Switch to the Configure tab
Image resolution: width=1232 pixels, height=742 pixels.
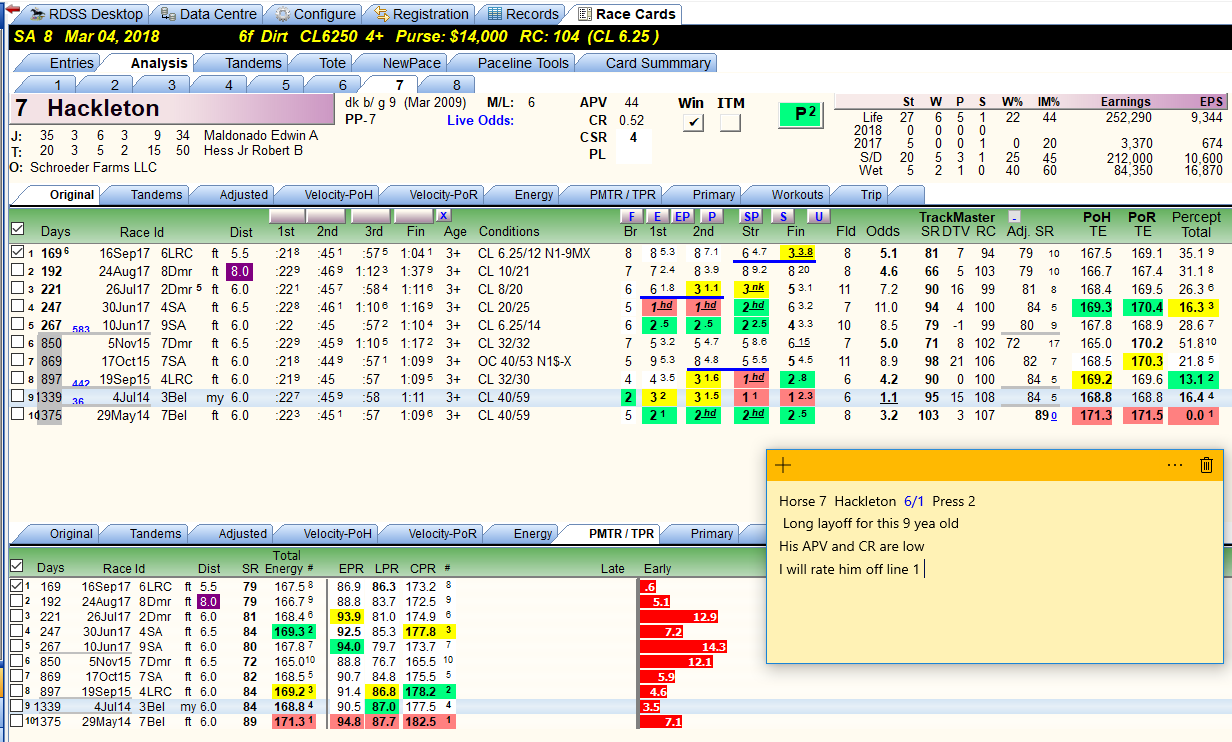315,14
